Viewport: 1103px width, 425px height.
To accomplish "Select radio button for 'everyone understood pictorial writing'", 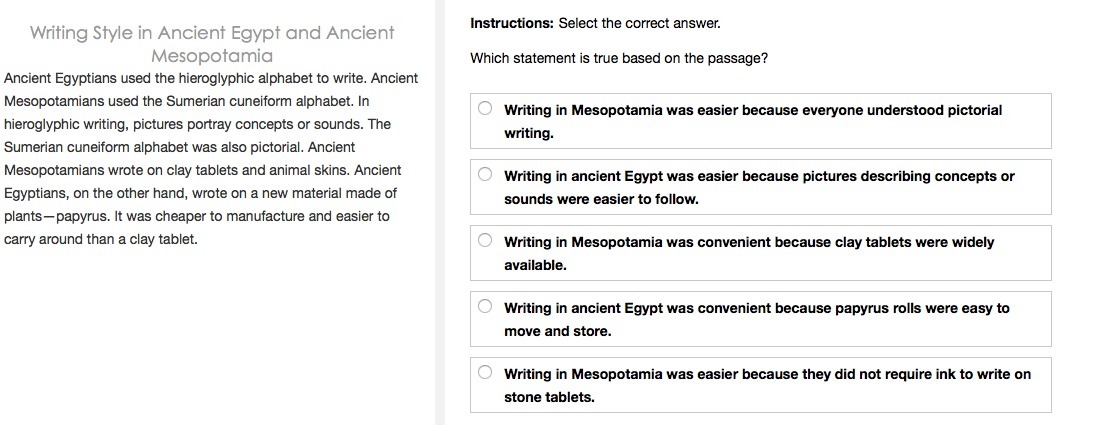I will tap(485, 108).
